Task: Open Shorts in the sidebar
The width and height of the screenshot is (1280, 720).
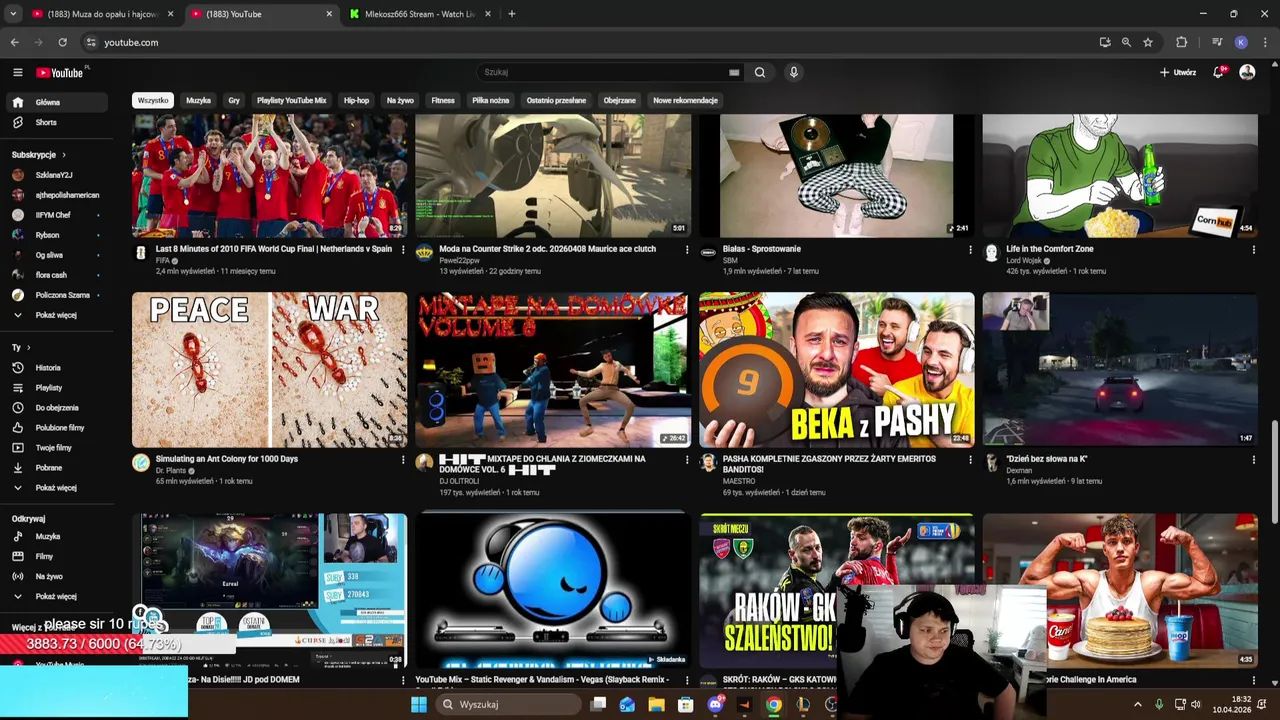Action: (x=58, y=122)
